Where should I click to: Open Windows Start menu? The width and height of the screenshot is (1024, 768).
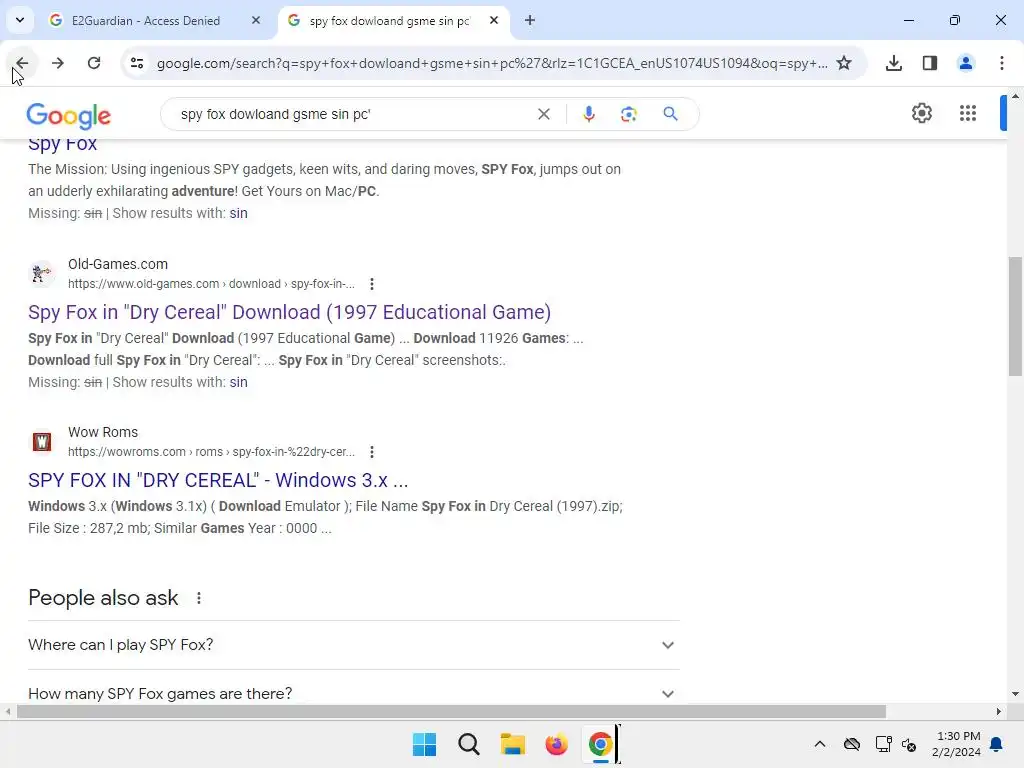424,744
